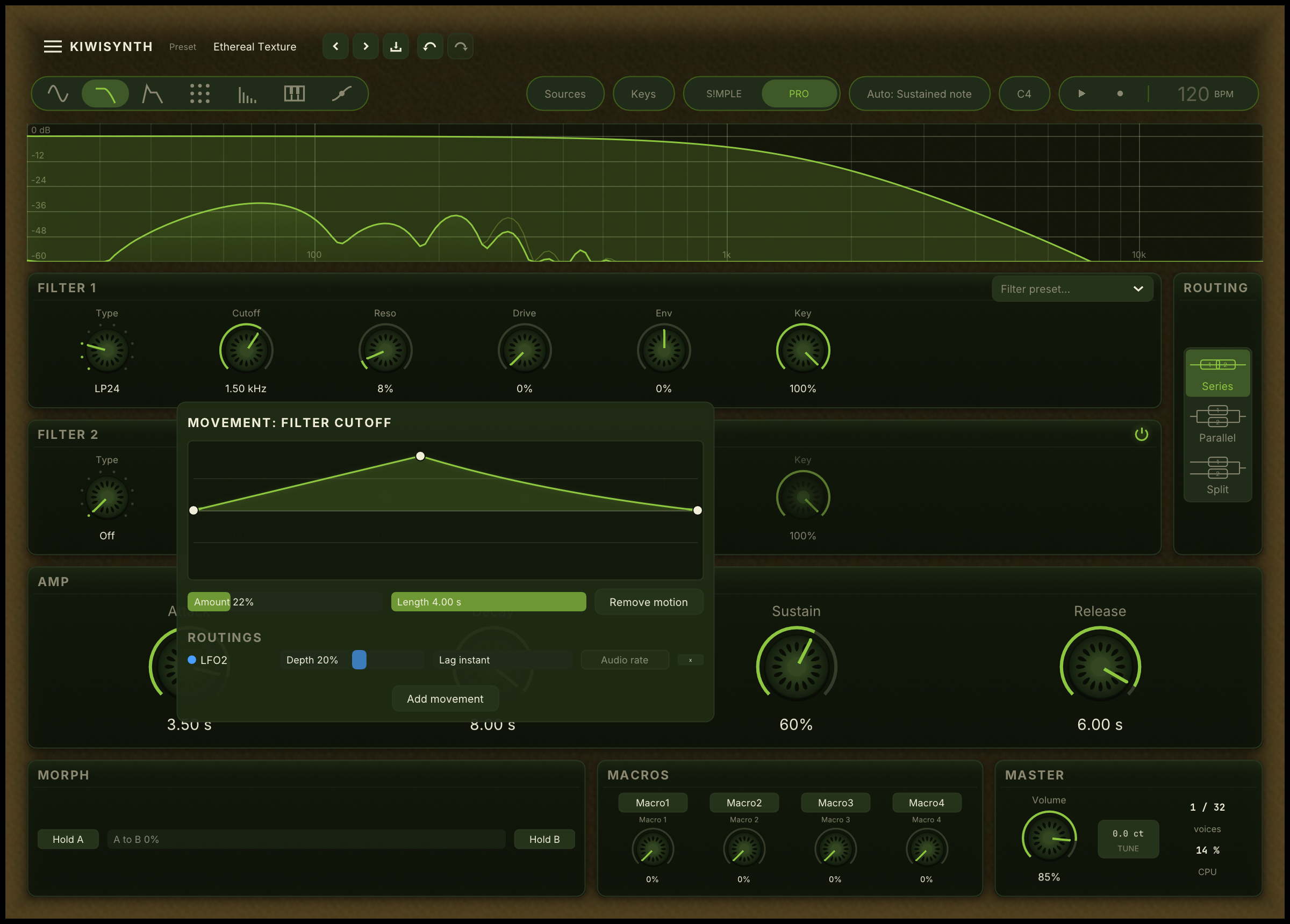Open the envelope shape page icon
1290x924 pixels.
pos(152,94)
